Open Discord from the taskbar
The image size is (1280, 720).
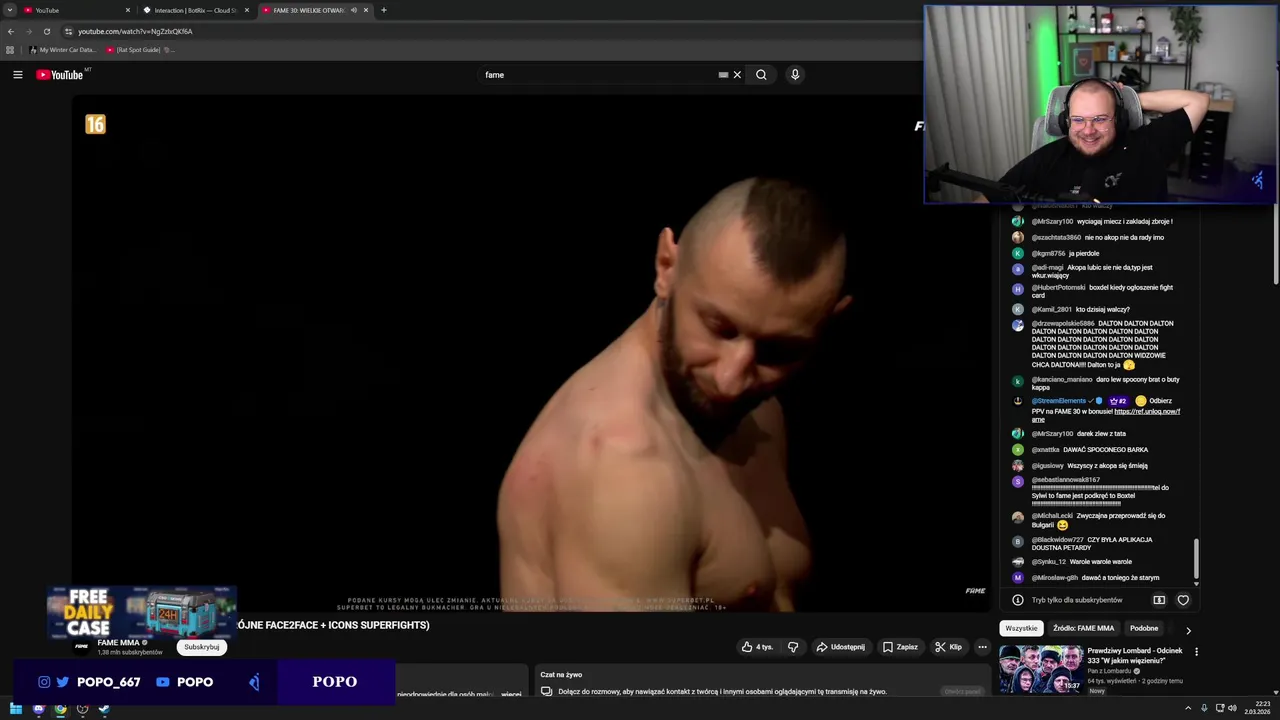click(x=39, y=709)
